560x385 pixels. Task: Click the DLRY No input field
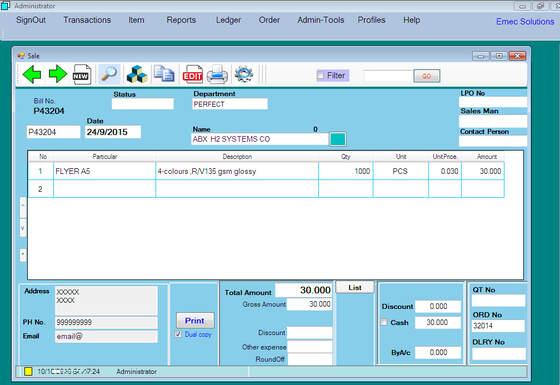tap(499, 354)
